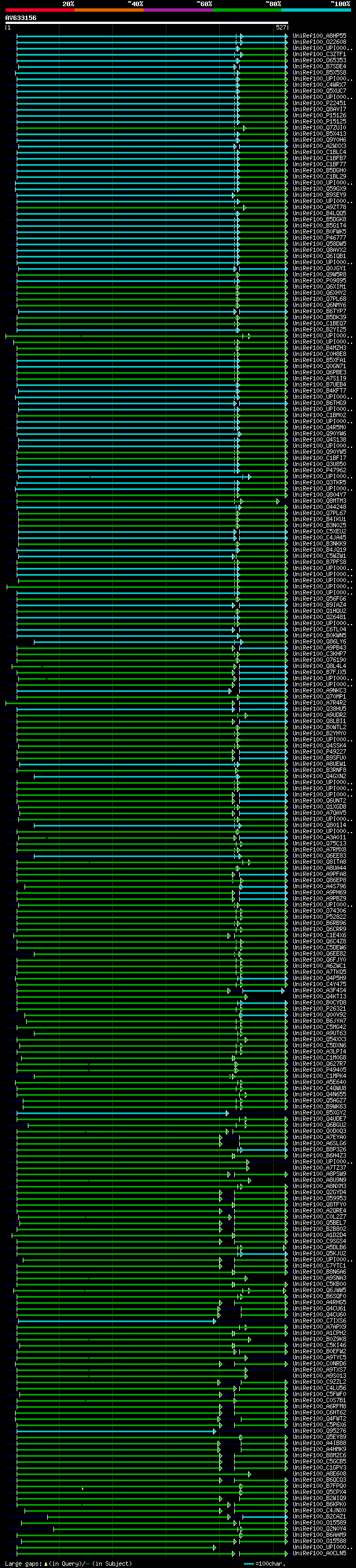Screen dimensions: 356x1568
Task: Open the UniRef100_B7SDE4 hit
Action: coord(319,66)
